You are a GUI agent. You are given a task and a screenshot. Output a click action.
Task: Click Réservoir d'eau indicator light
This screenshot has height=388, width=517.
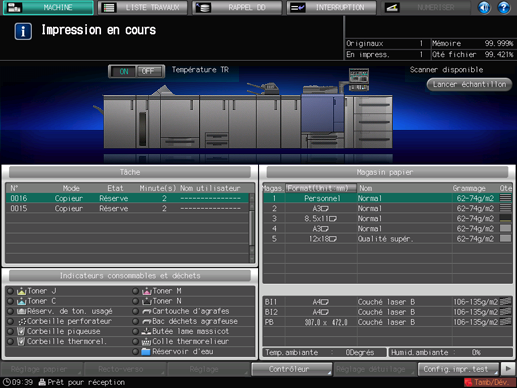tap(135, 352)
